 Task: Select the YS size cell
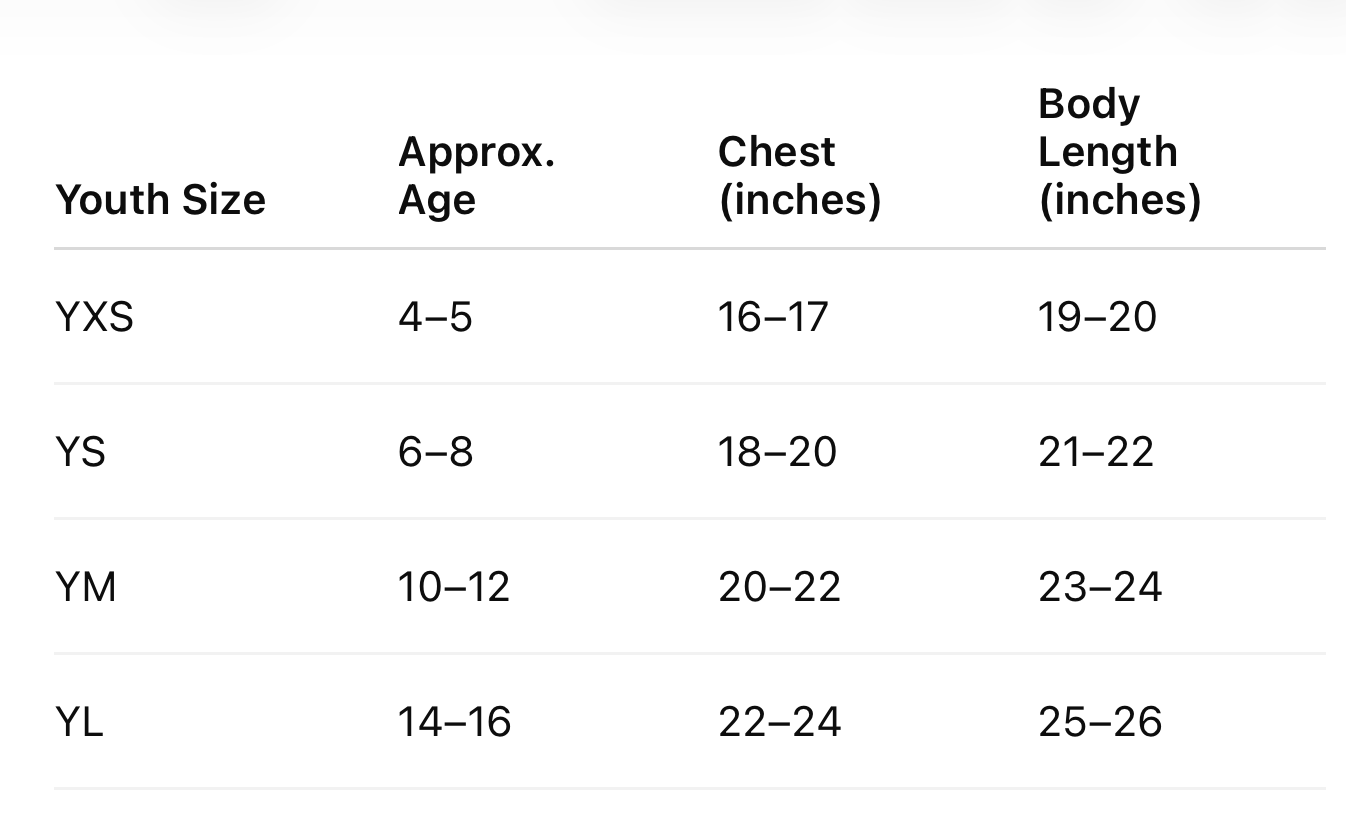[80, 452]
